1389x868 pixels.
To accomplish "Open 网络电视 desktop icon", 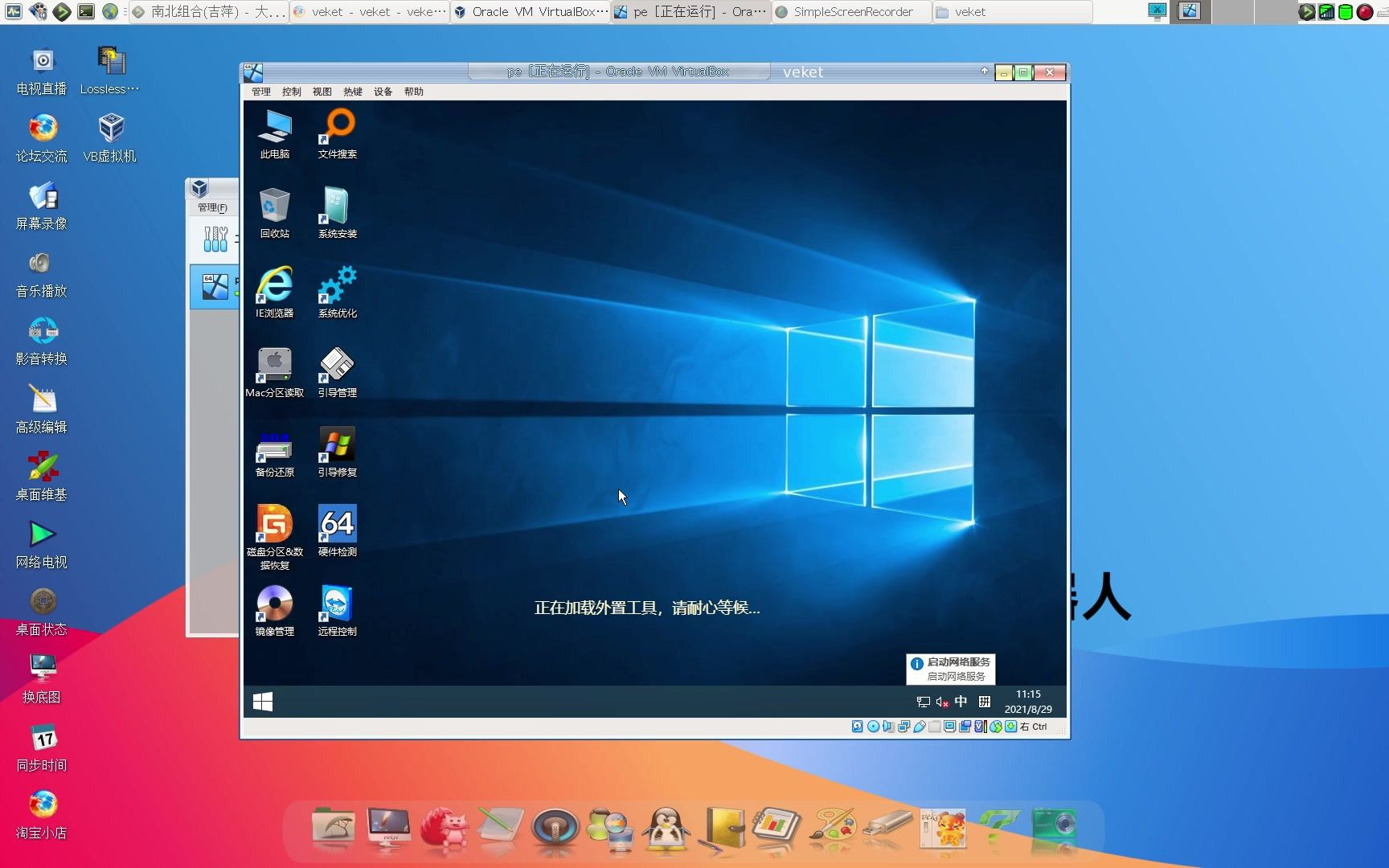I will 42,544.
